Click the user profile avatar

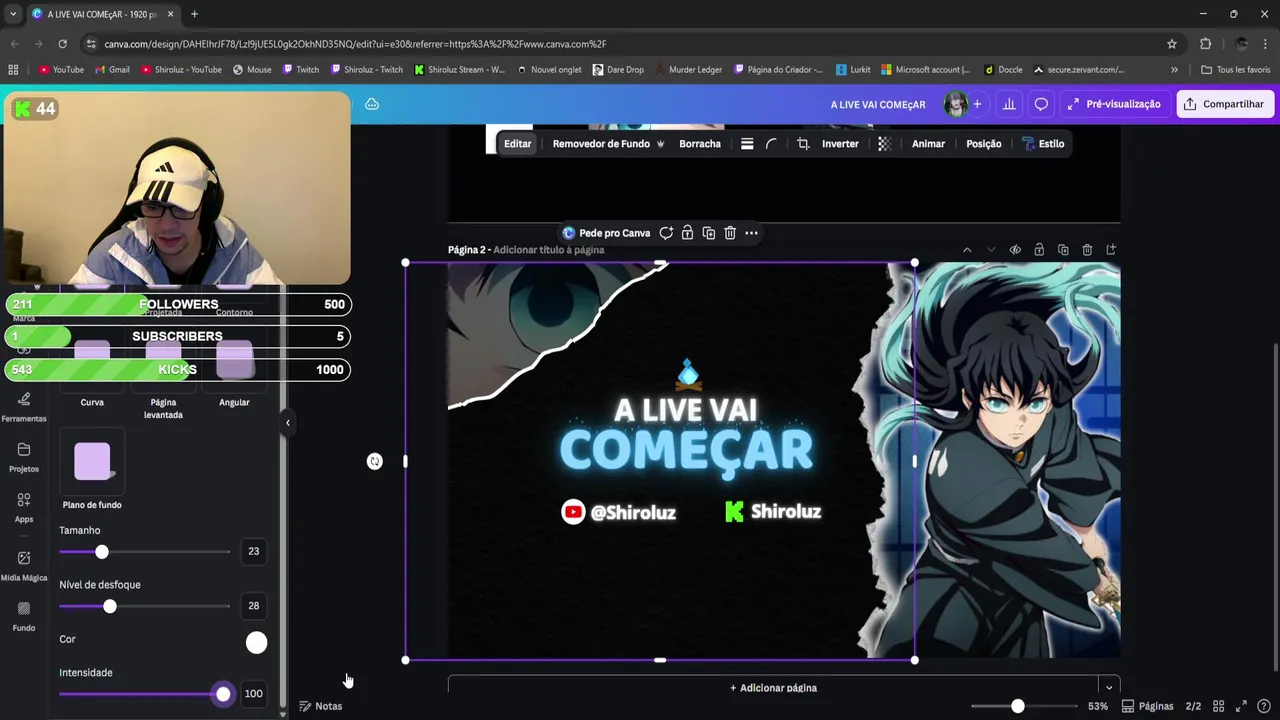(956, 104)
